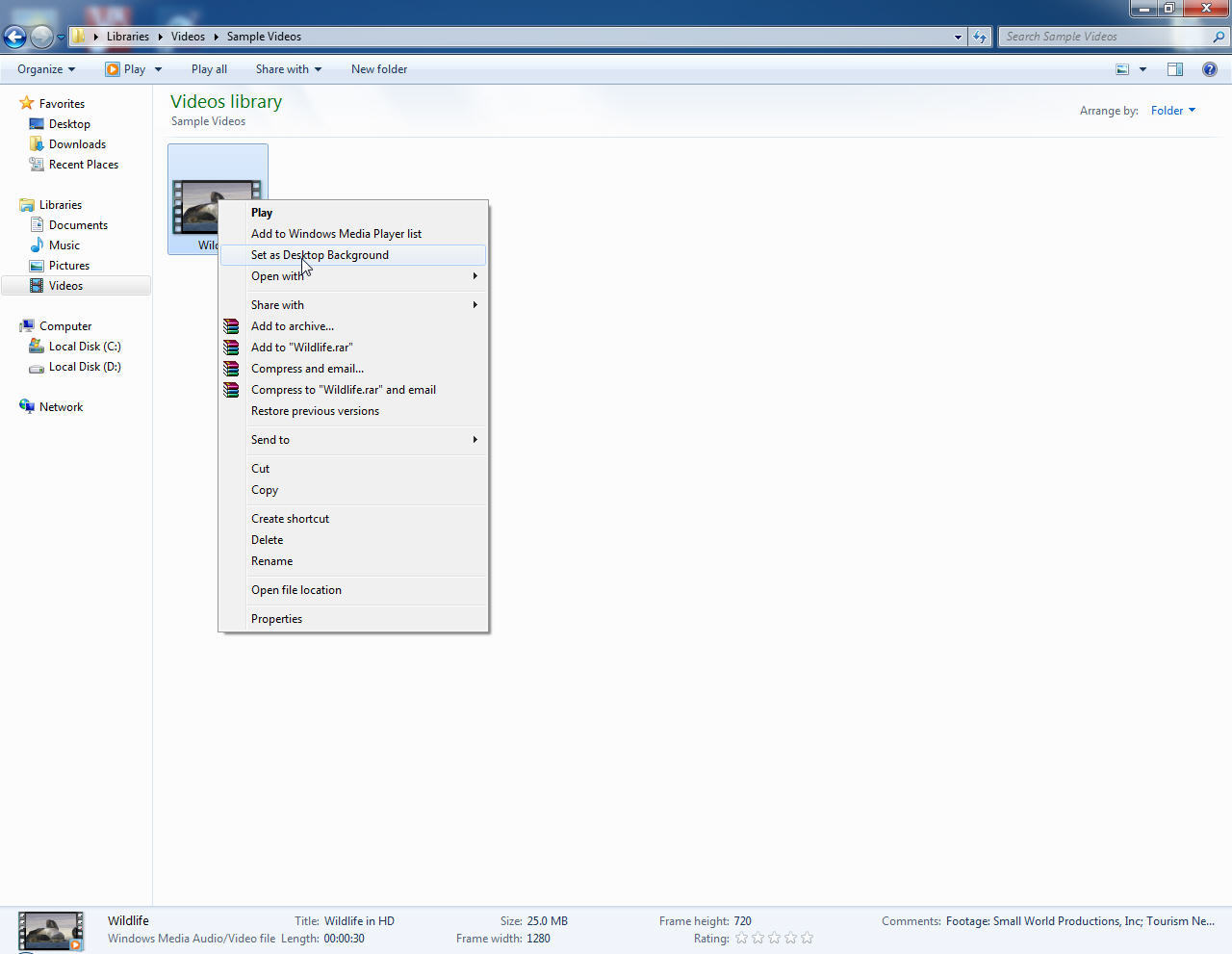The width and height of the screenshot is (1232, 954).
Task: Click the change view icon in toolbar
Action: coord(1122,69)
